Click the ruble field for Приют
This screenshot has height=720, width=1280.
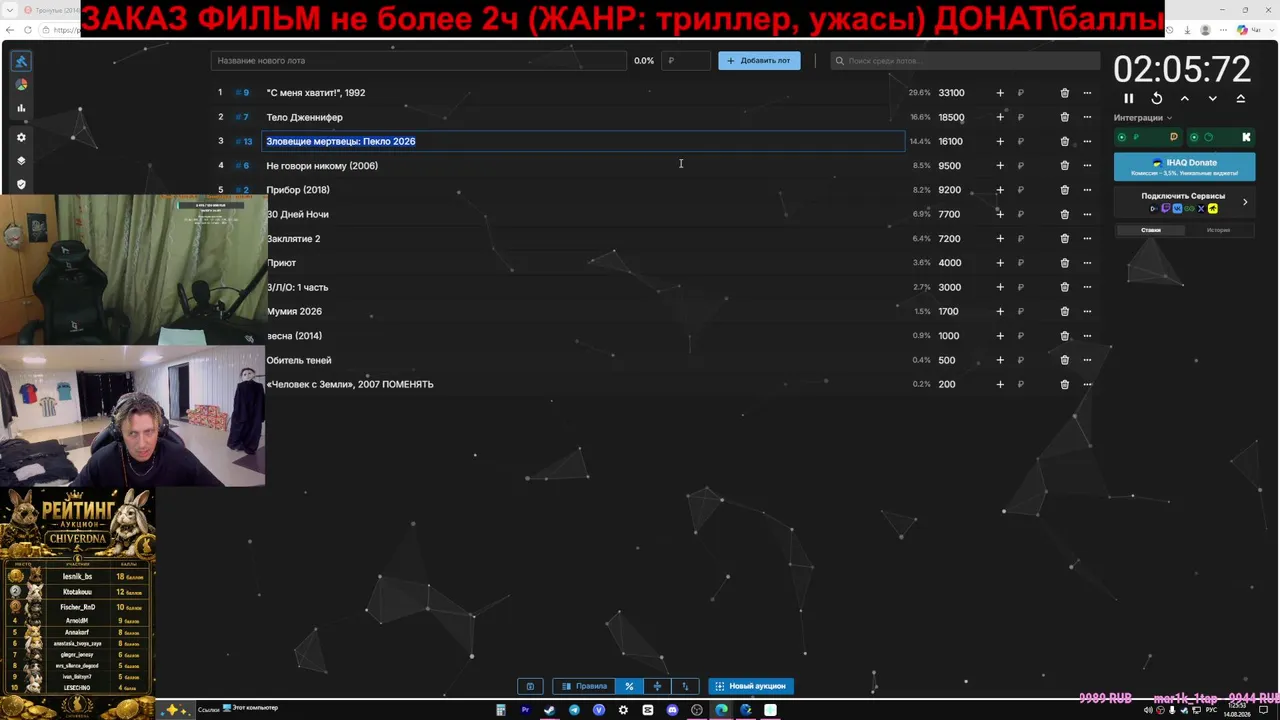(1021, 263)
